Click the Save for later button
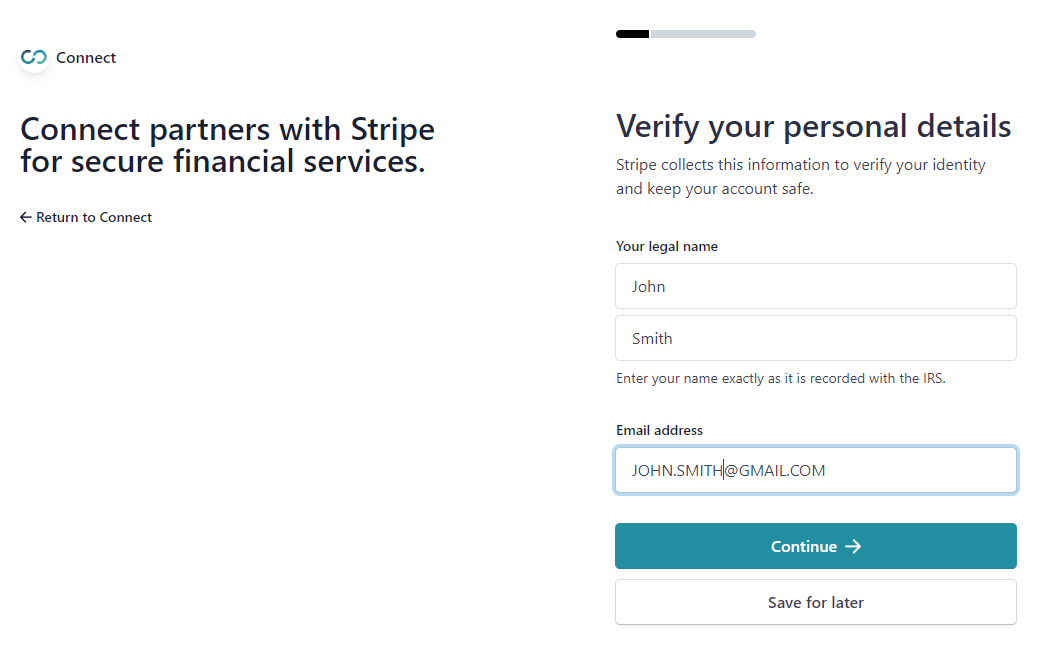Image resolution: width=1062 pixels, height=651 pixels. point(815,602)
